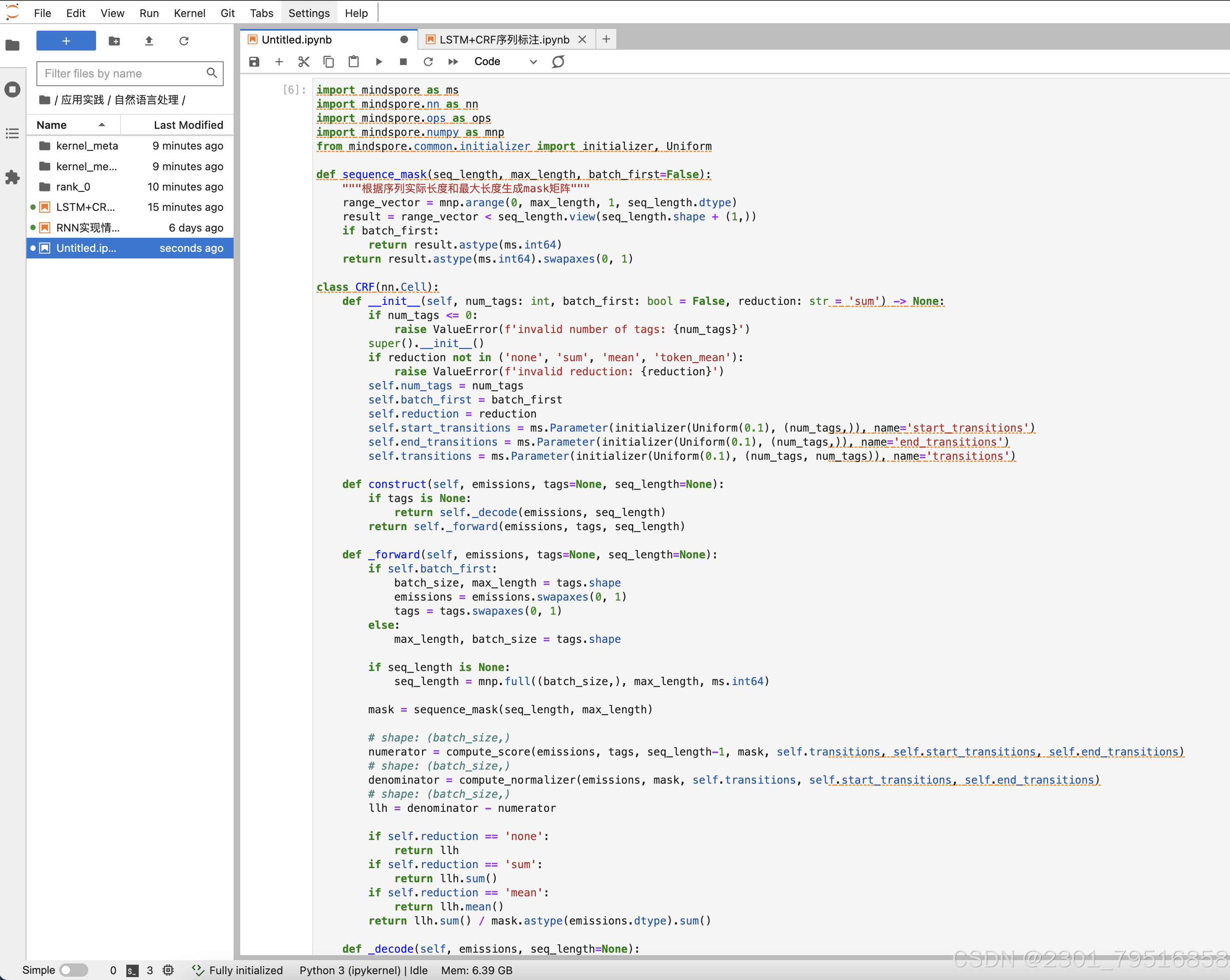Toggle the Simple interface mode switch
1230x980 pixels.
74,970
